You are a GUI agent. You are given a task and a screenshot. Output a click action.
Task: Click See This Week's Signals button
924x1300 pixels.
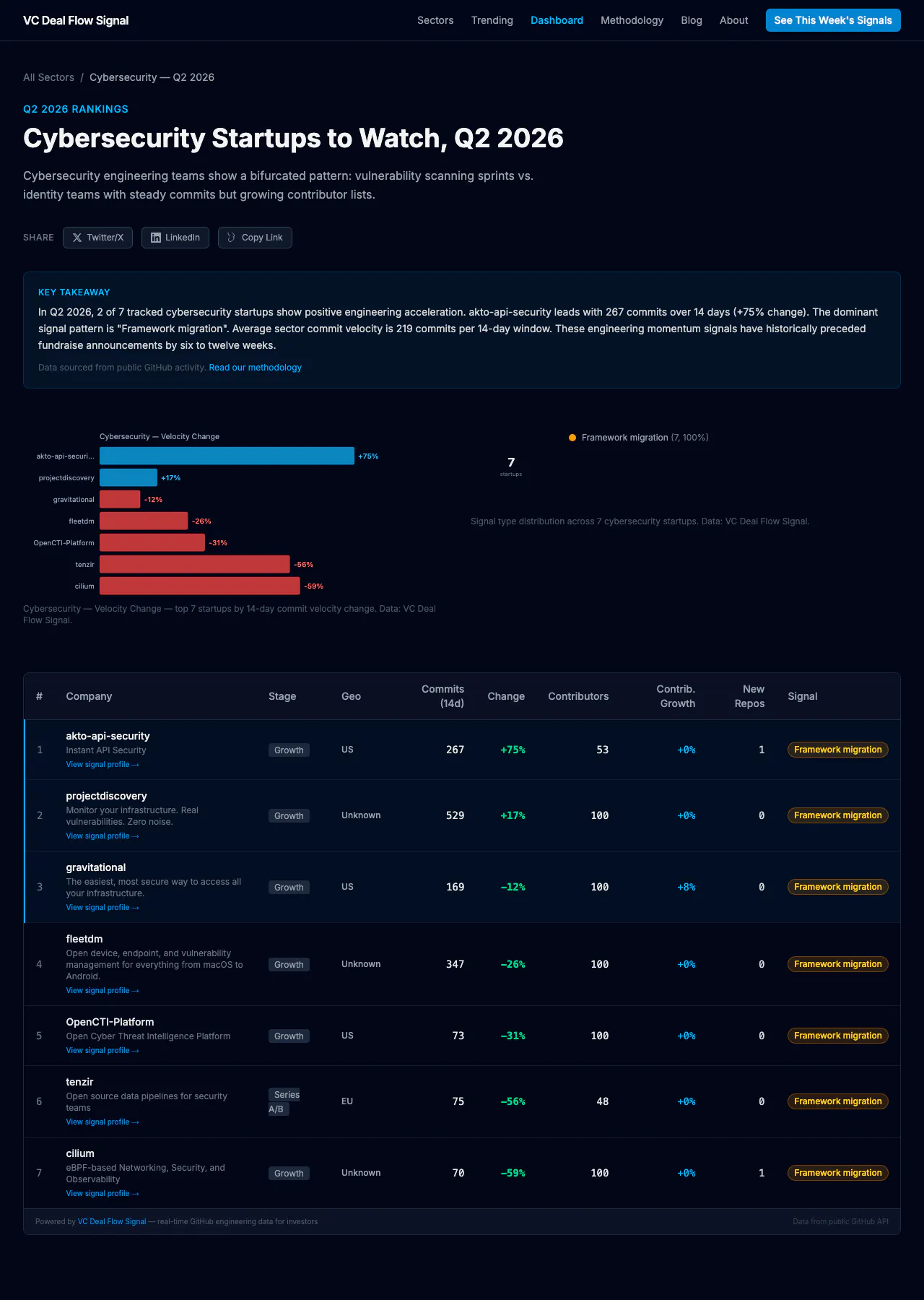833,20
